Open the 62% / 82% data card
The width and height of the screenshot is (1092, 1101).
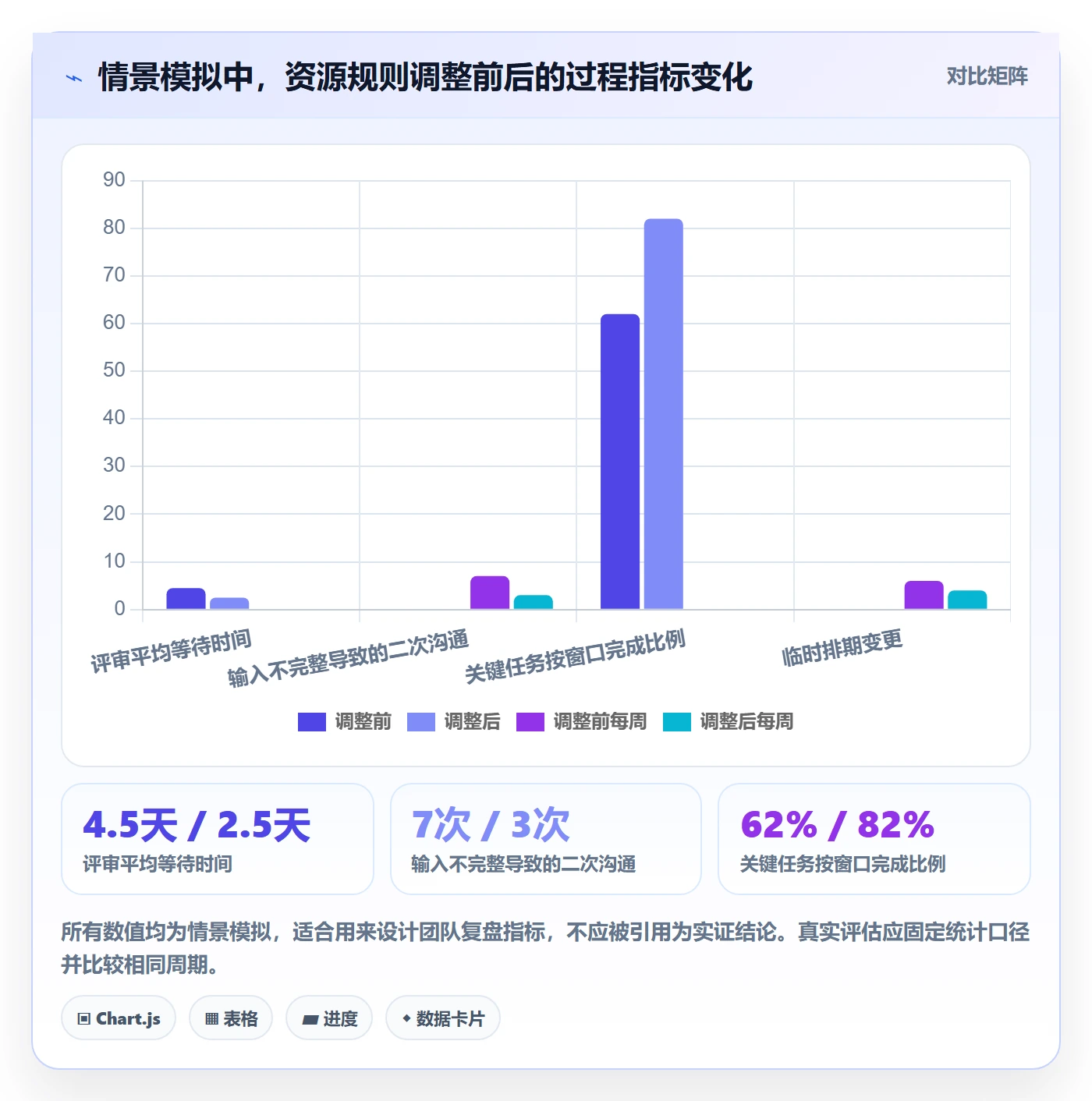(x=874, y=839)
